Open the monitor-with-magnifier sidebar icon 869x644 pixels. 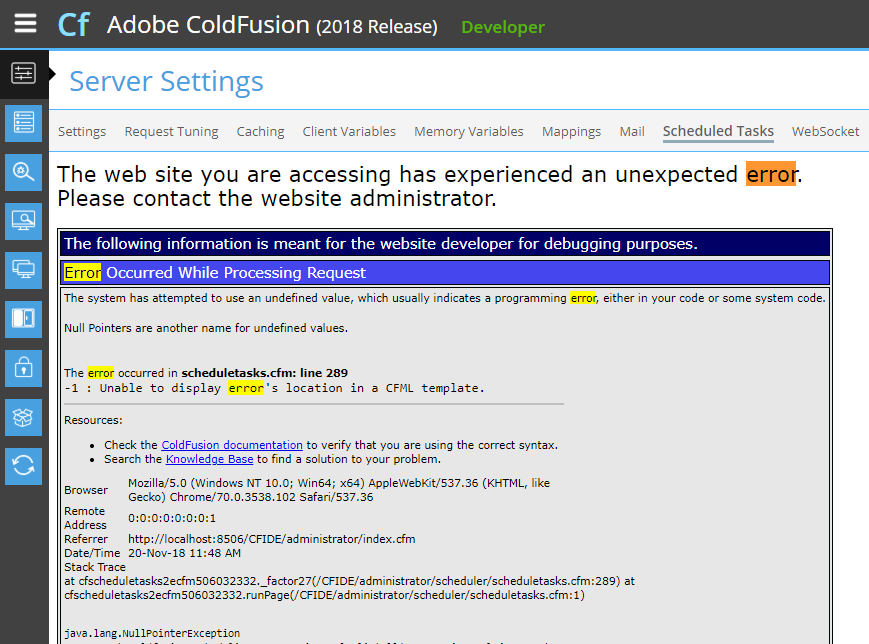(x=23, y=221)
